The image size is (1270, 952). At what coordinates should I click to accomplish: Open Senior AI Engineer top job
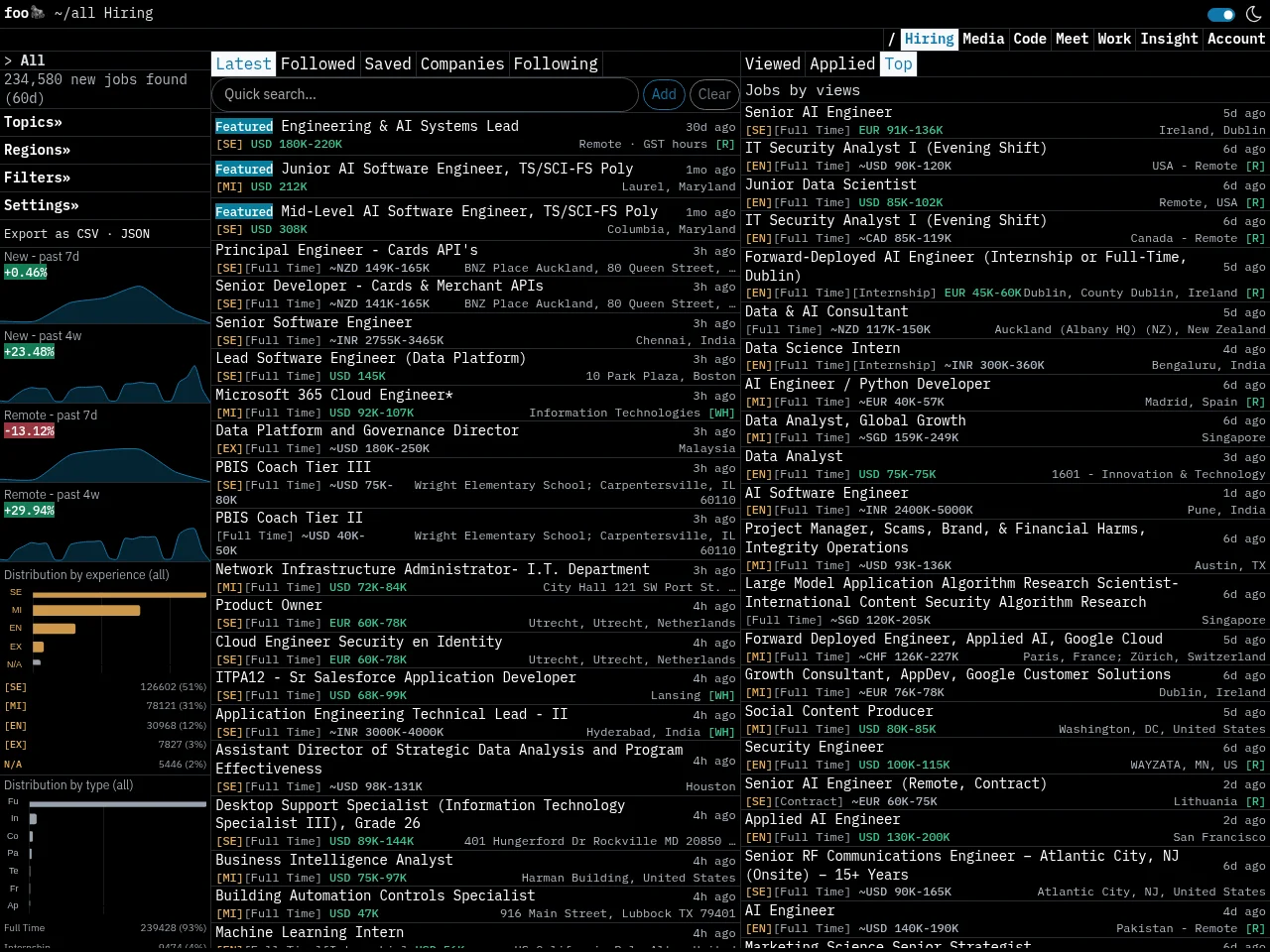[x=1005, y=121]
